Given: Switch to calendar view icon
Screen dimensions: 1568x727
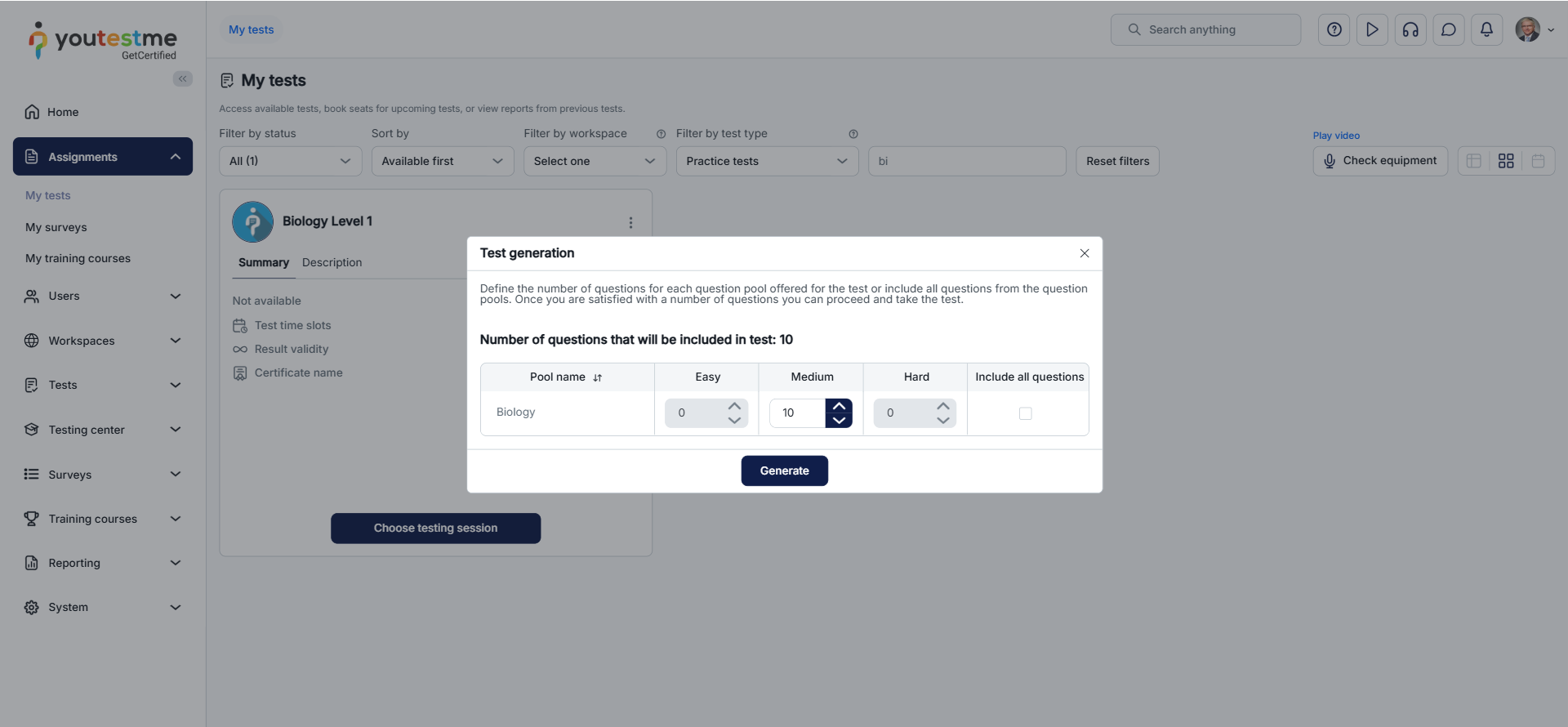Looking at the screenshot, I should coord(1538,161).
